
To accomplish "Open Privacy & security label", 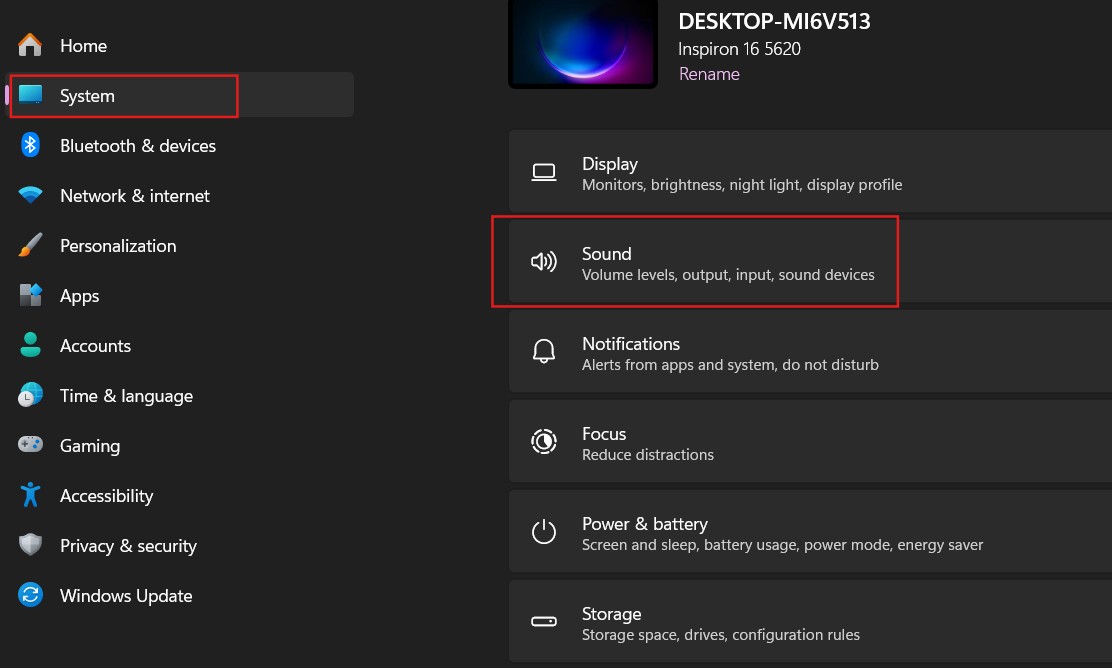I will [x=128, y=546].
